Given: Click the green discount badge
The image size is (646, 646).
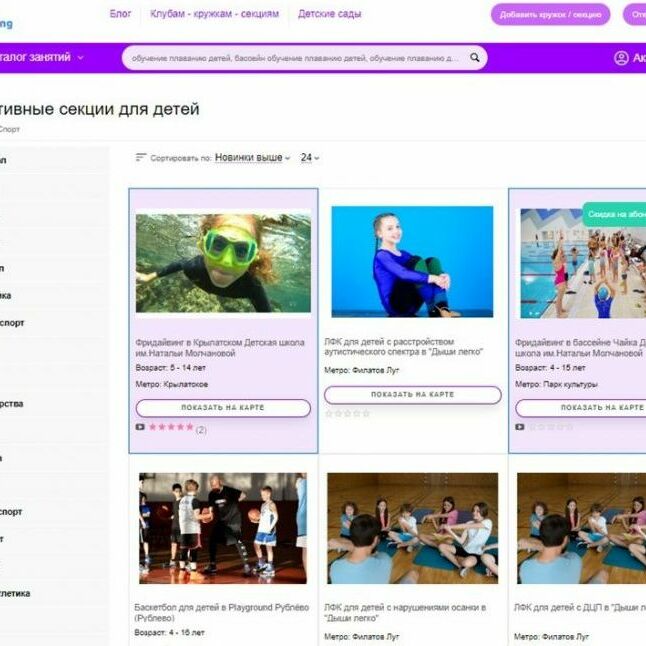Looking at the screenshot, I should point(614,214).
